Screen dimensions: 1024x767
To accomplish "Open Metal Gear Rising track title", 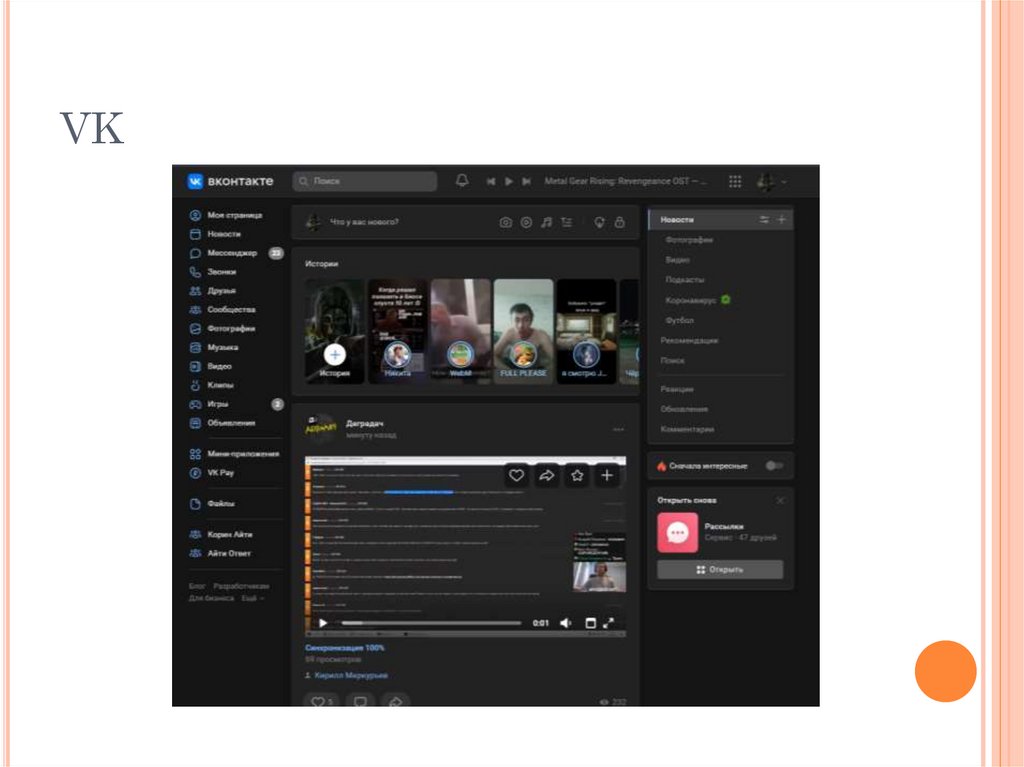I will [x=626, y=181].
